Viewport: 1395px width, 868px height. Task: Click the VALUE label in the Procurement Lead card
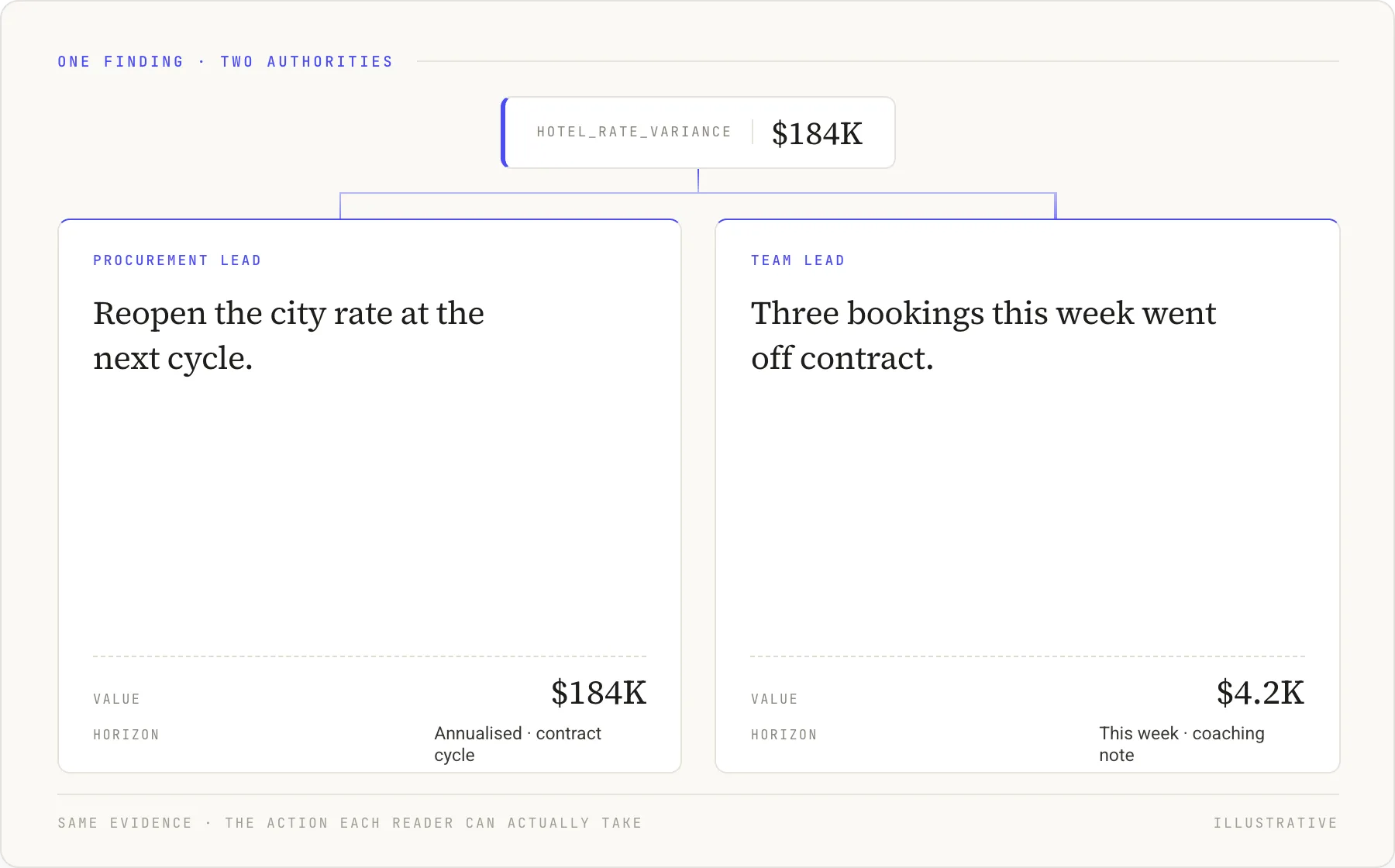(x=116, y=699)
